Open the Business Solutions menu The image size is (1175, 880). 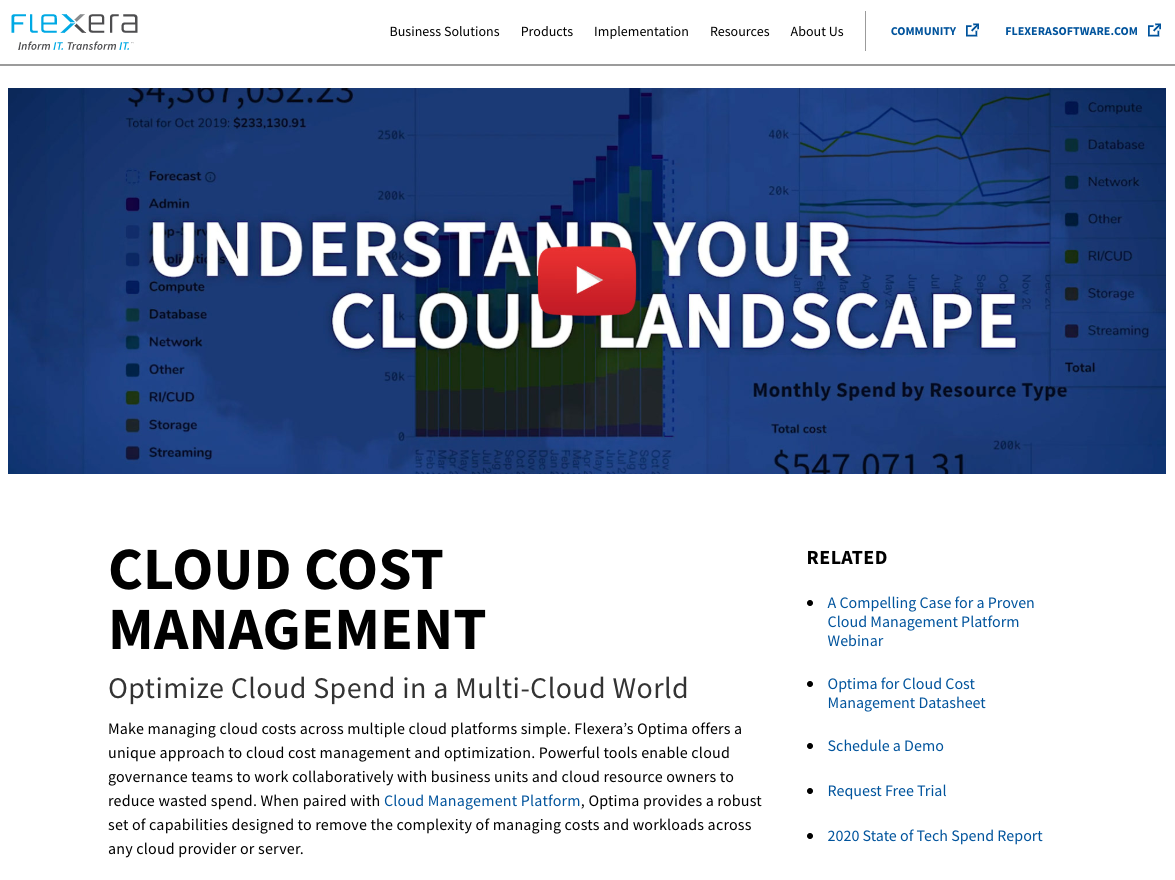tap(444, 32)
